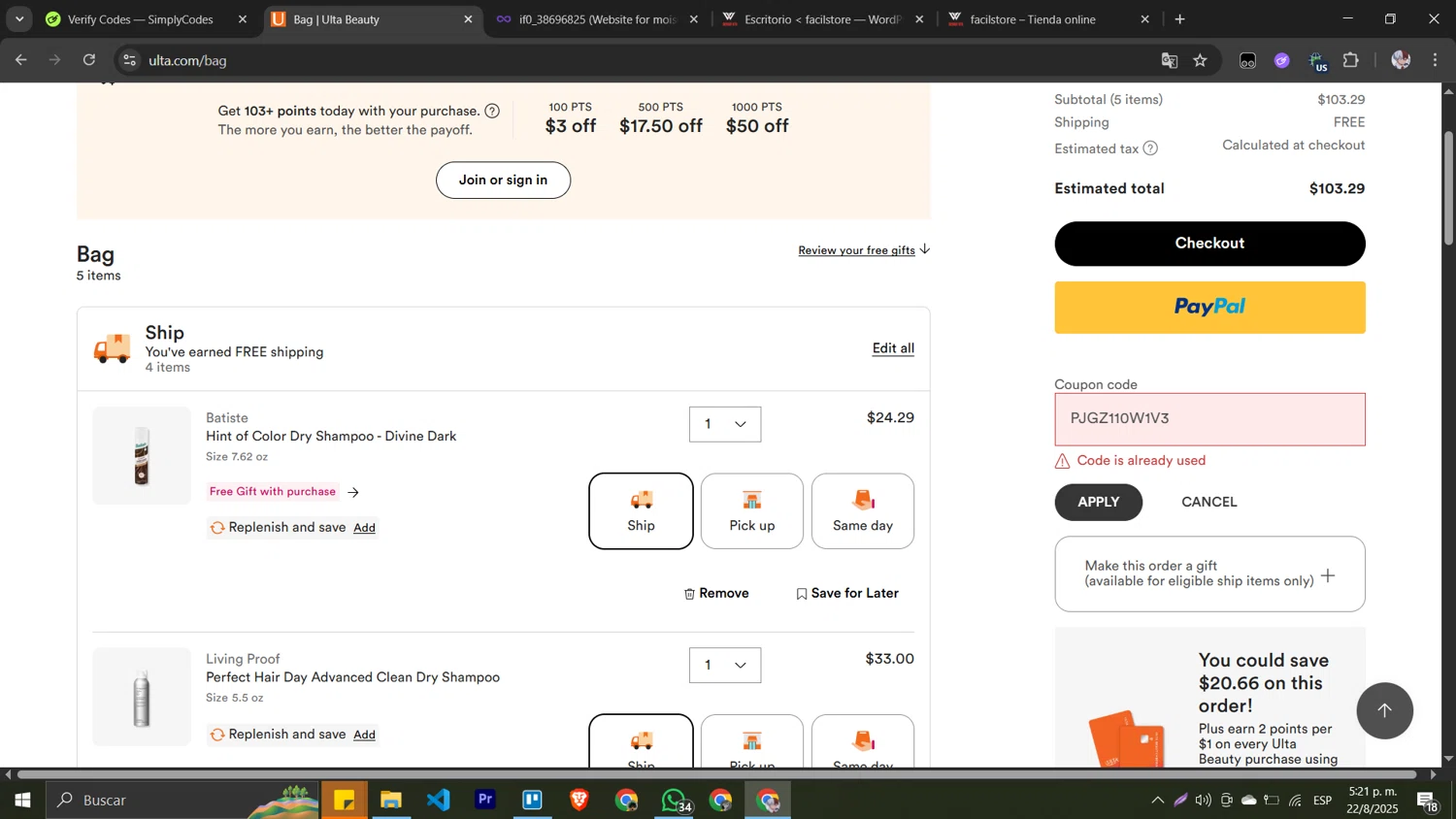Reload the current page

(x=89, y=60)
